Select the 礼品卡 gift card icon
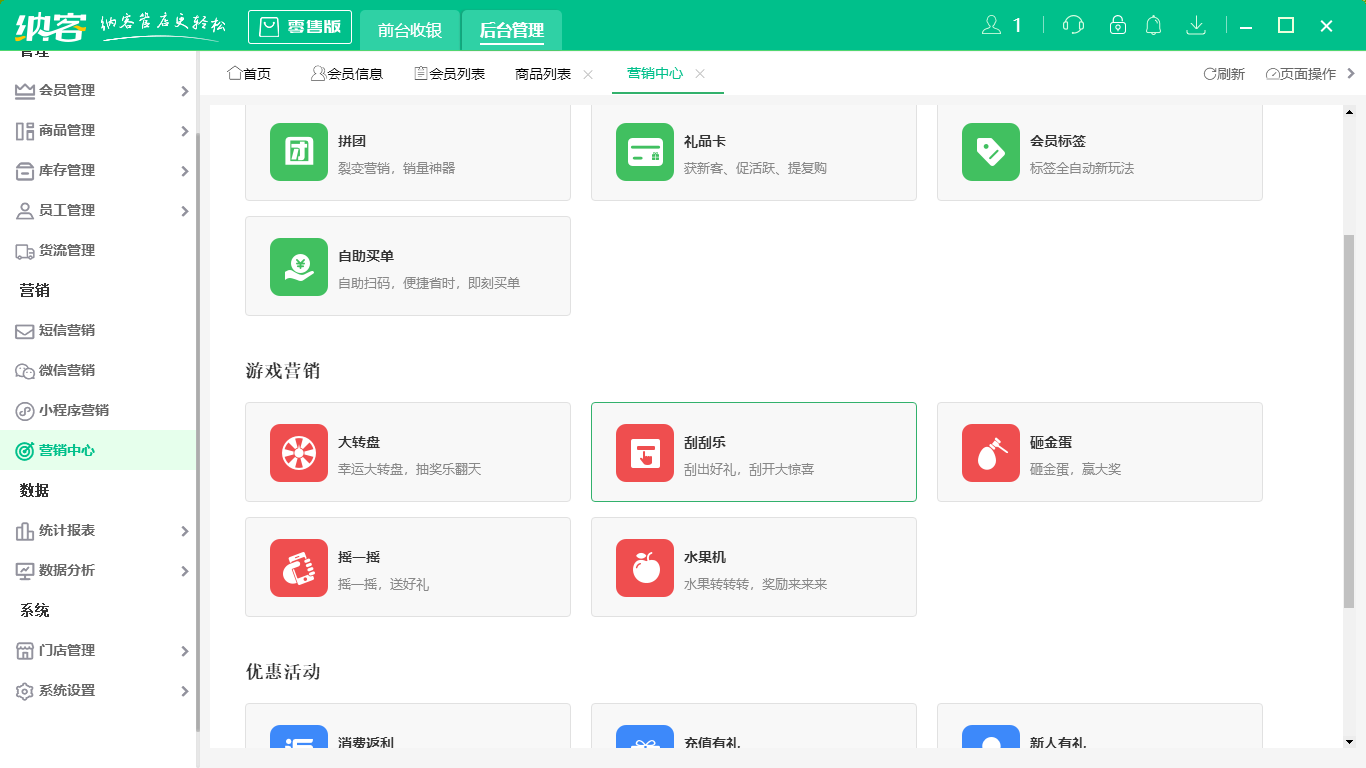 pos(644,151)
